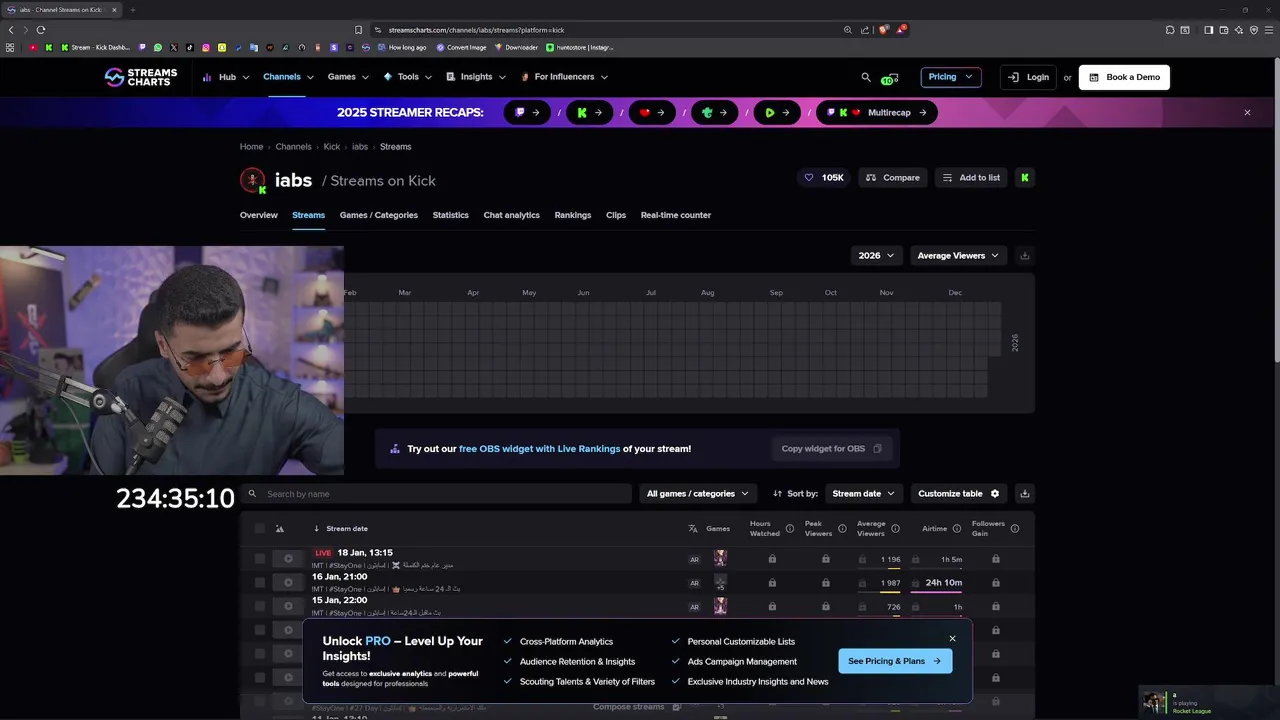Click the green live streams counter icon
This screenshot has width=1280, height=720.
889,78
